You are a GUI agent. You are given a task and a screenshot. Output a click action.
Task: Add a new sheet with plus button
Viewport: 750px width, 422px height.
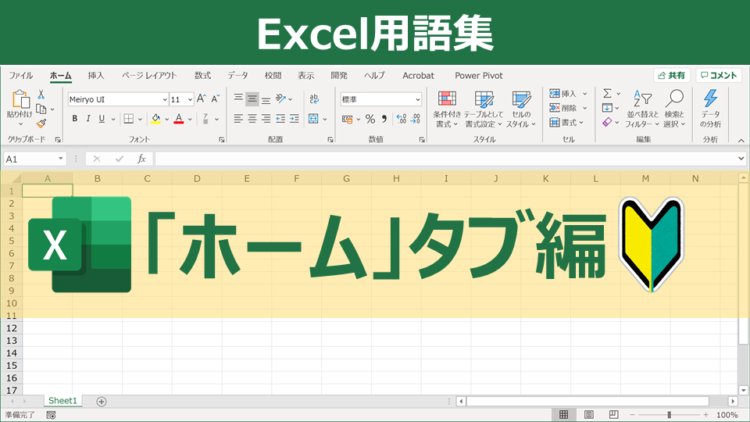pos(101,401)
